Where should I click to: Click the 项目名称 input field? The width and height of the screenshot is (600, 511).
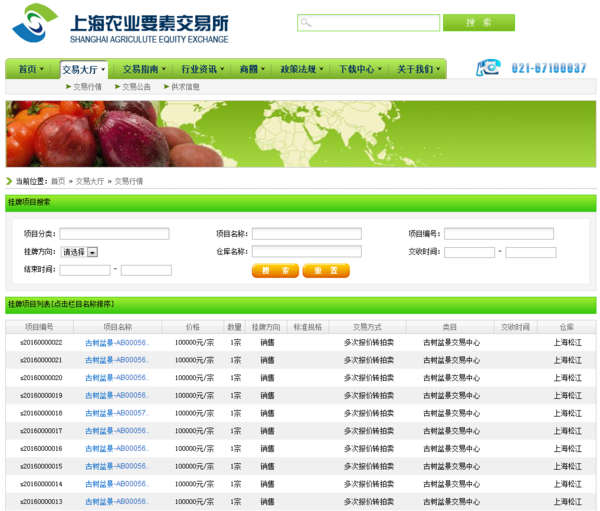pyautogui.click(x=306, y=234)
